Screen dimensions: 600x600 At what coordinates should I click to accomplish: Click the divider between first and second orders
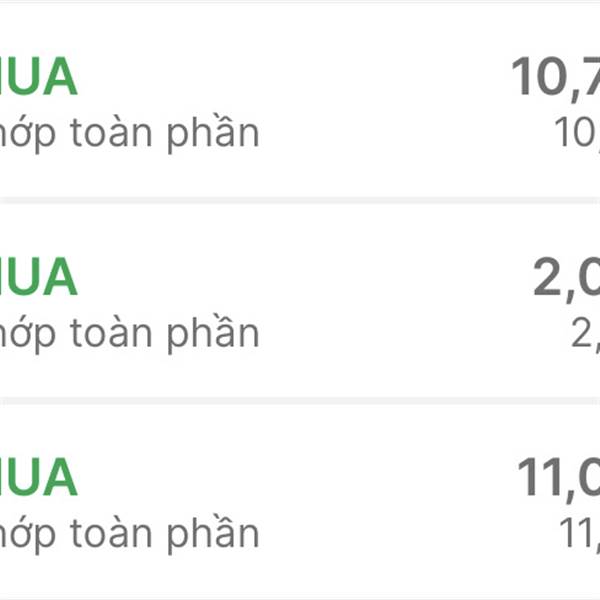pyautogui.click(x=300, y=200)
